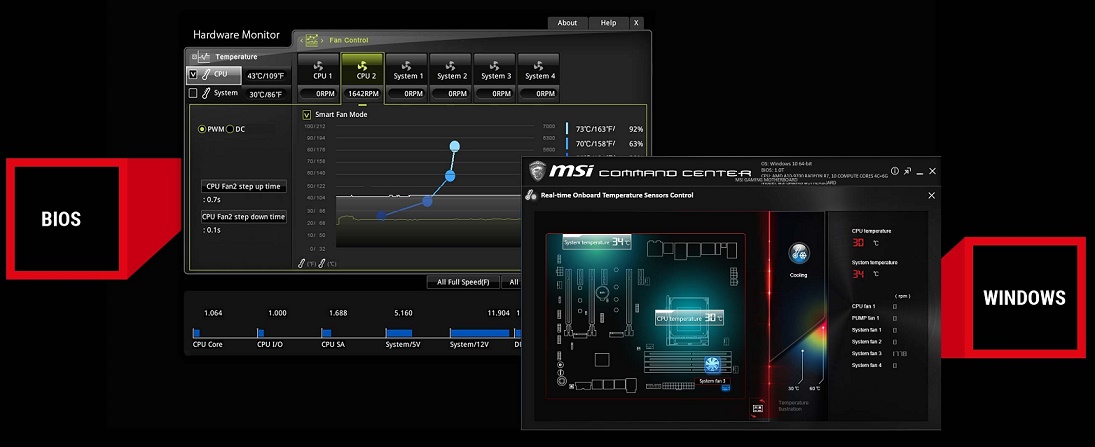Screen dimensions: 1095x447
Task: Click the CPU Fan2 step down time field
Action: [x=244, y=217]
